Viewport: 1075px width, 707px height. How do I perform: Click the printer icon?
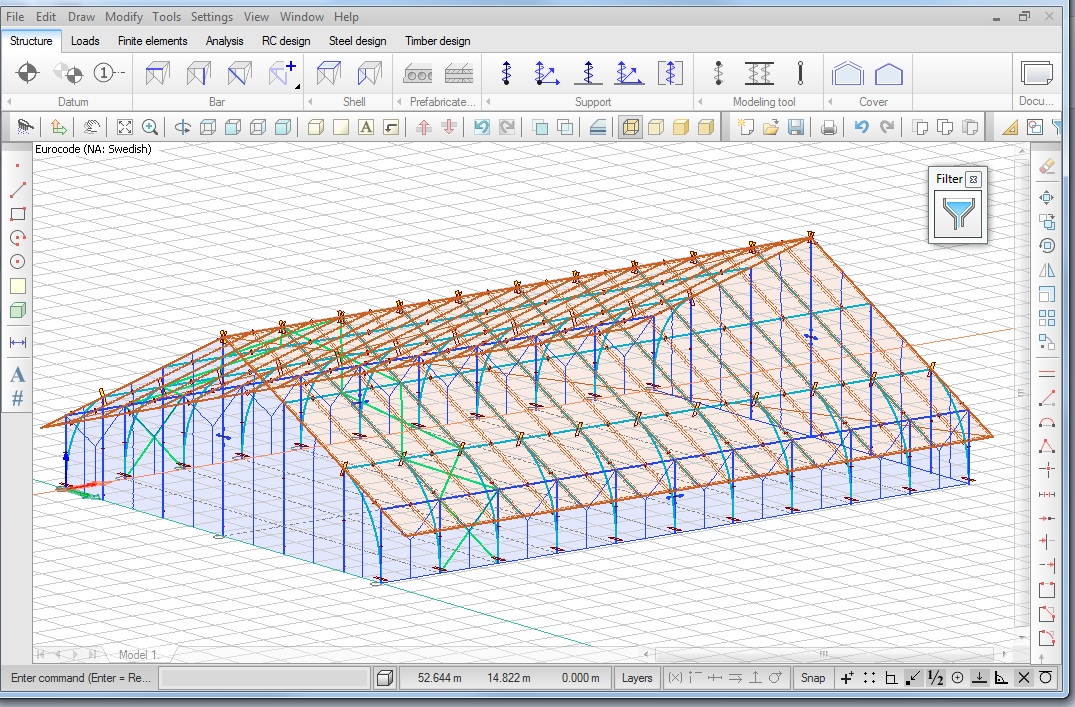[x=828, y=127]
